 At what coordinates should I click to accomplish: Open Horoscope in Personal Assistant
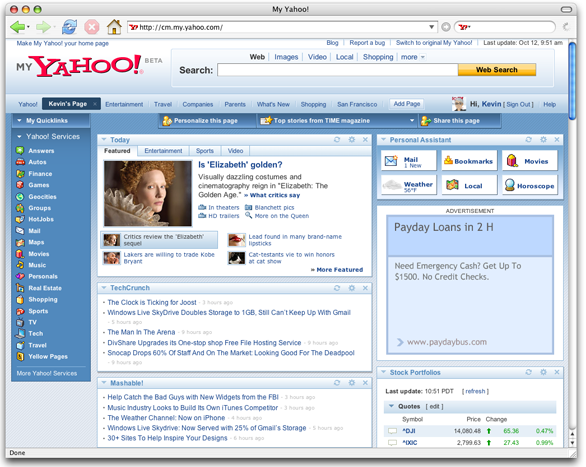[530, 185]
